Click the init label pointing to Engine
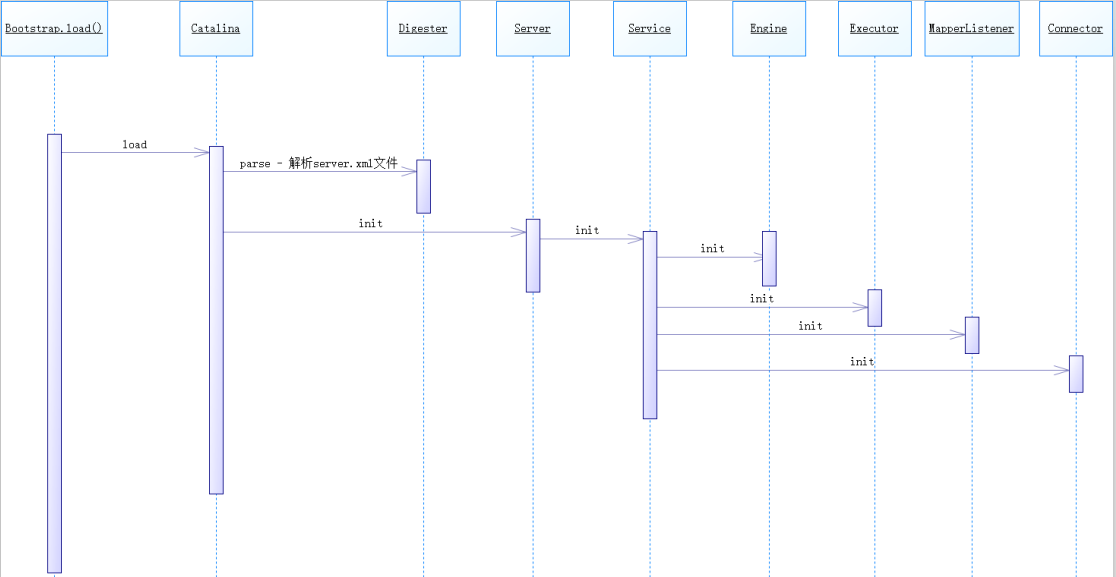The width and height of the screenshot is (1116, 577). pos(712,249)
